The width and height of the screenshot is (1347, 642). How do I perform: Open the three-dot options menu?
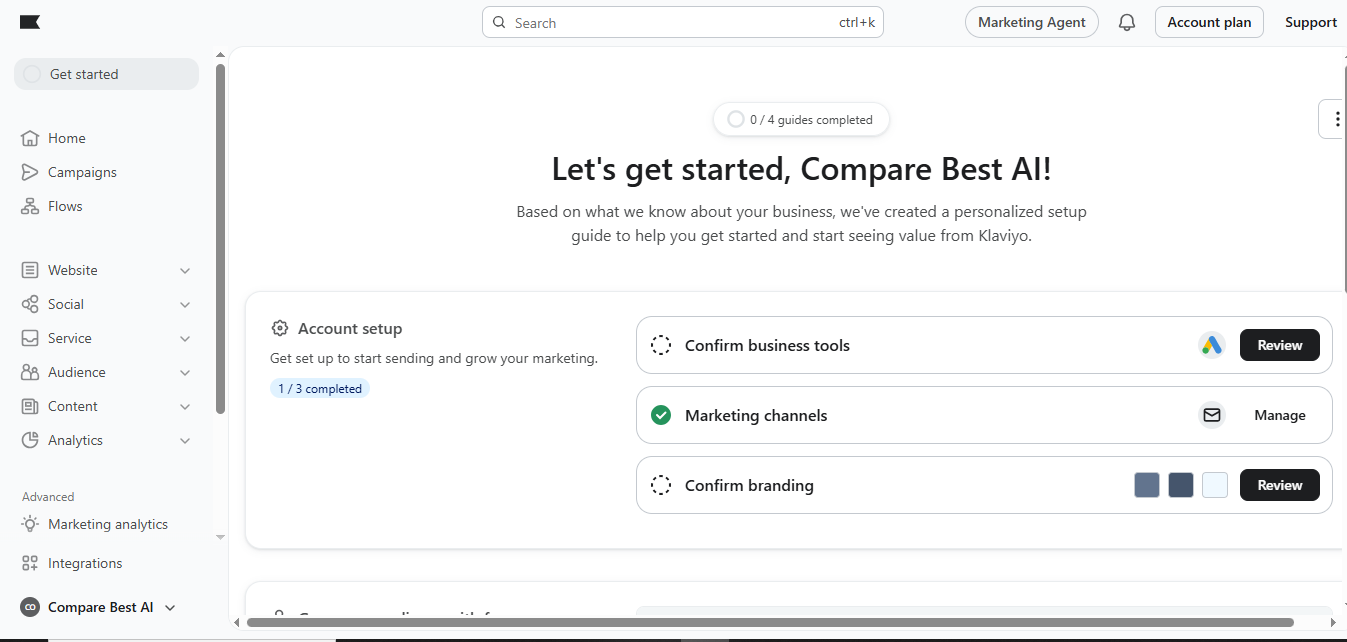[x=1336, y=119]
